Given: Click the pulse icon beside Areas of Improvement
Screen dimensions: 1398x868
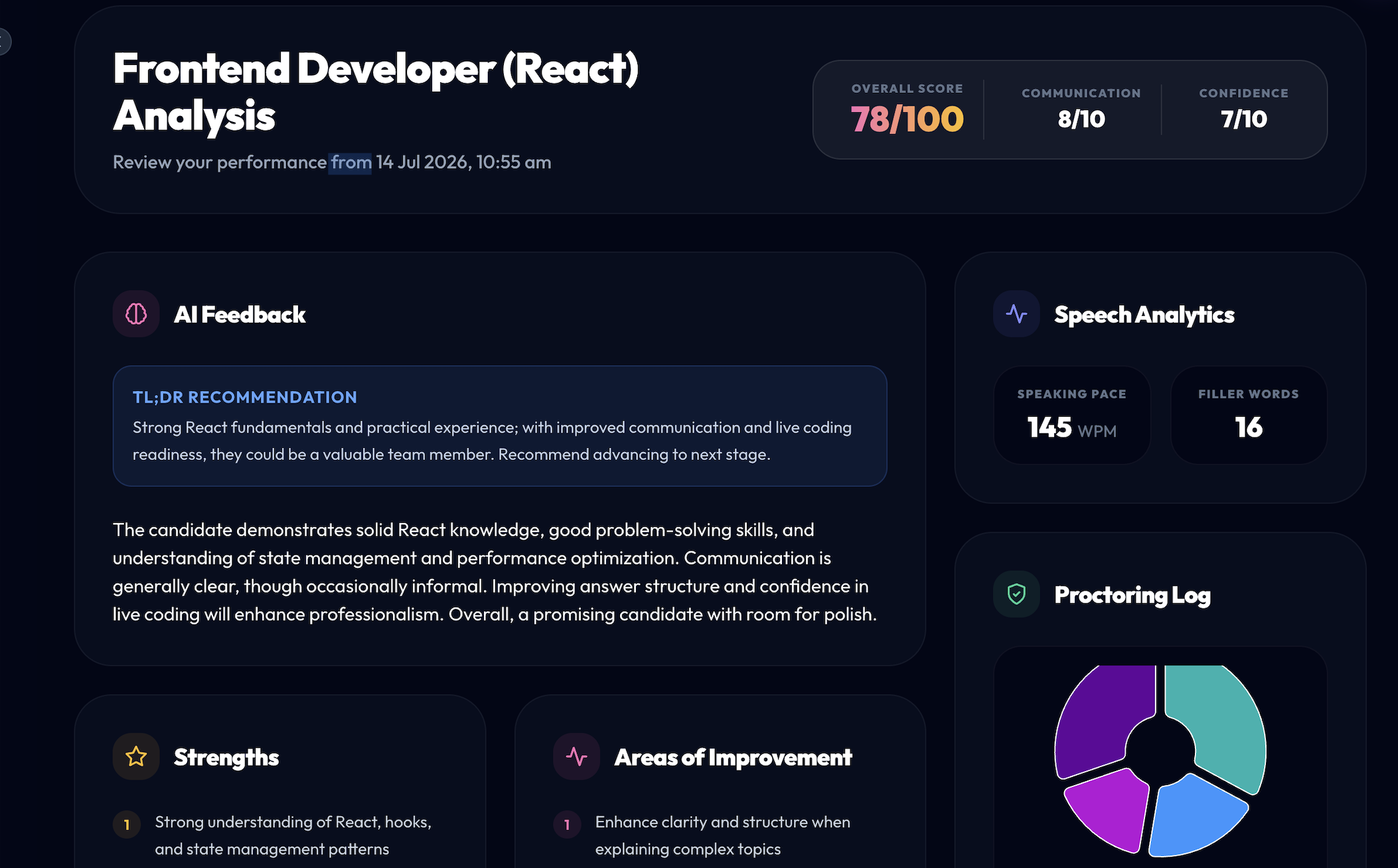Looking at the screenshot, I should (x=576, y=757).
